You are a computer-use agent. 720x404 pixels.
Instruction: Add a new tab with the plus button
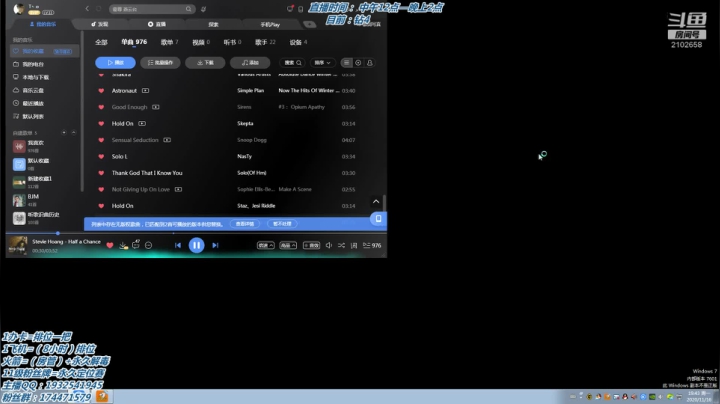point(309,24)
